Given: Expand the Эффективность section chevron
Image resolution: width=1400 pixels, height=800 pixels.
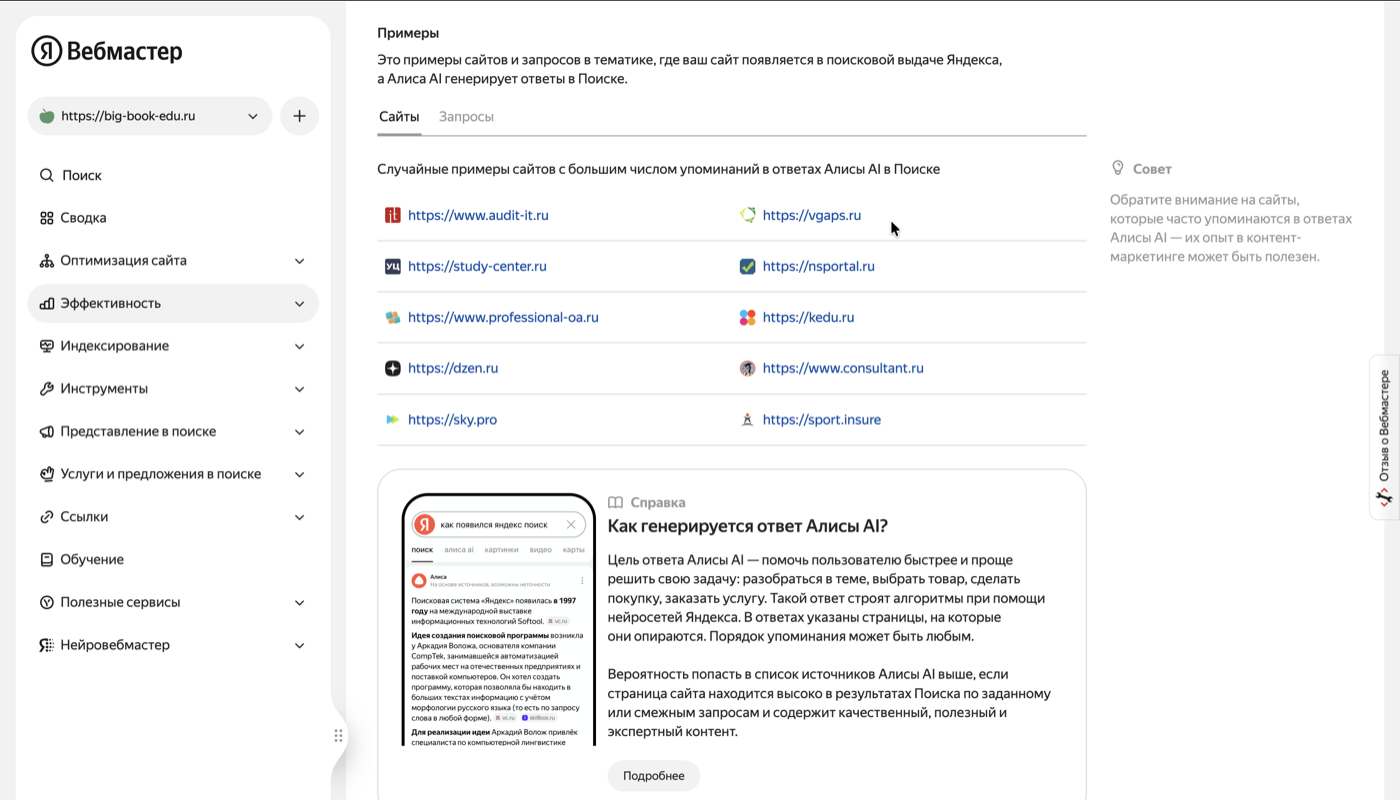Looking at the screenshot, I should click(x=299, y=304).
